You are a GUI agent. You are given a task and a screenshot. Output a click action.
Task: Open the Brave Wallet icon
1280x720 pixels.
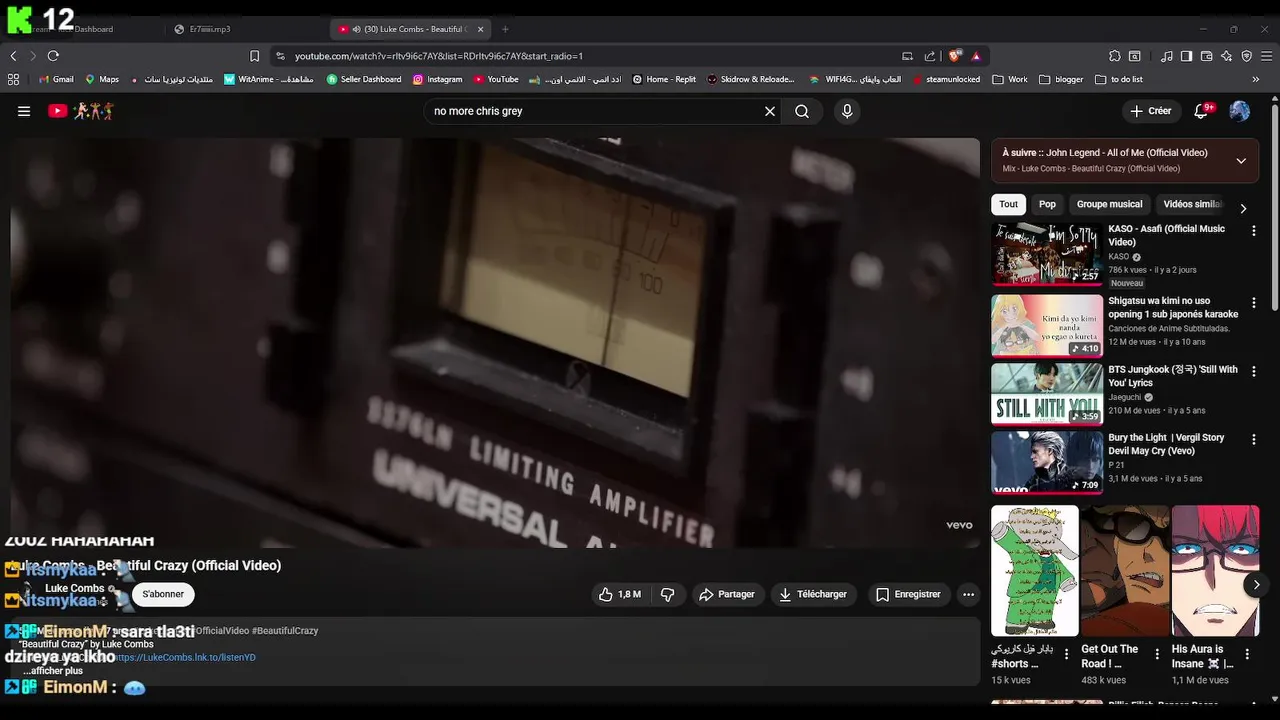click(1206, 56)
